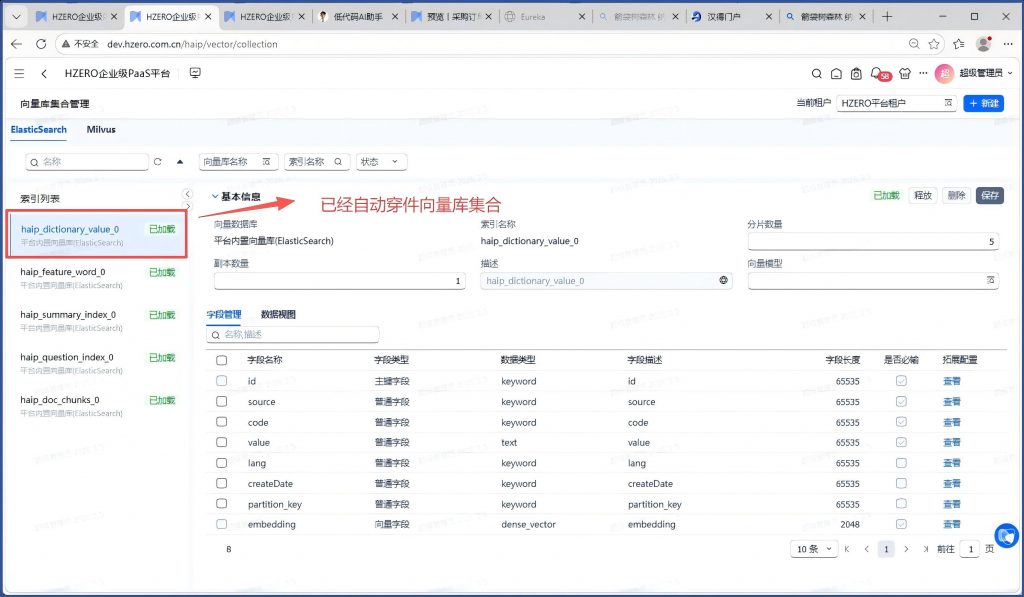Select haip_feature_word_0 in the index list
Image resolution: width=1024 pixels, height=597 pixels.
tap(63, 272)
